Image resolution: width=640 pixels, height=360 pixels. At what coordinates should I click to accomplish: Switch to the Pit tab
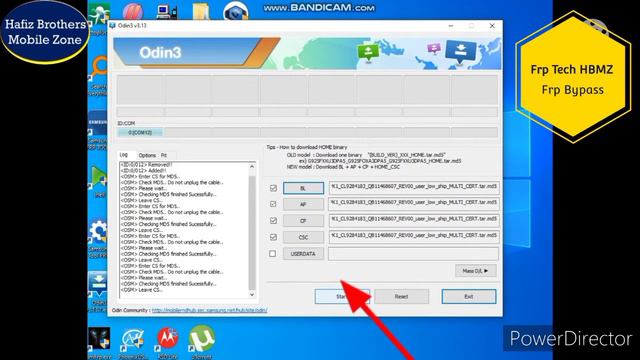[x=164, y=156]
